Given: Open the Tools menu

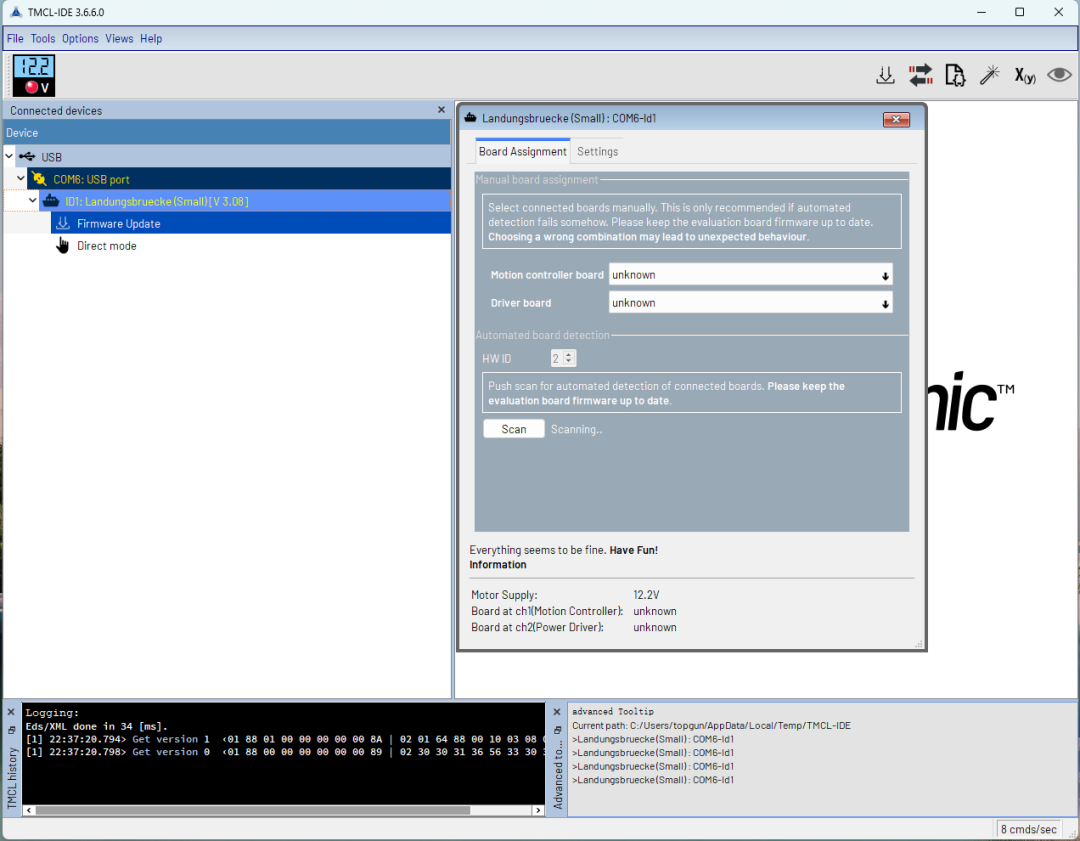Looking at the screenshot, I should pyautogui.click(x=43, y=39).
